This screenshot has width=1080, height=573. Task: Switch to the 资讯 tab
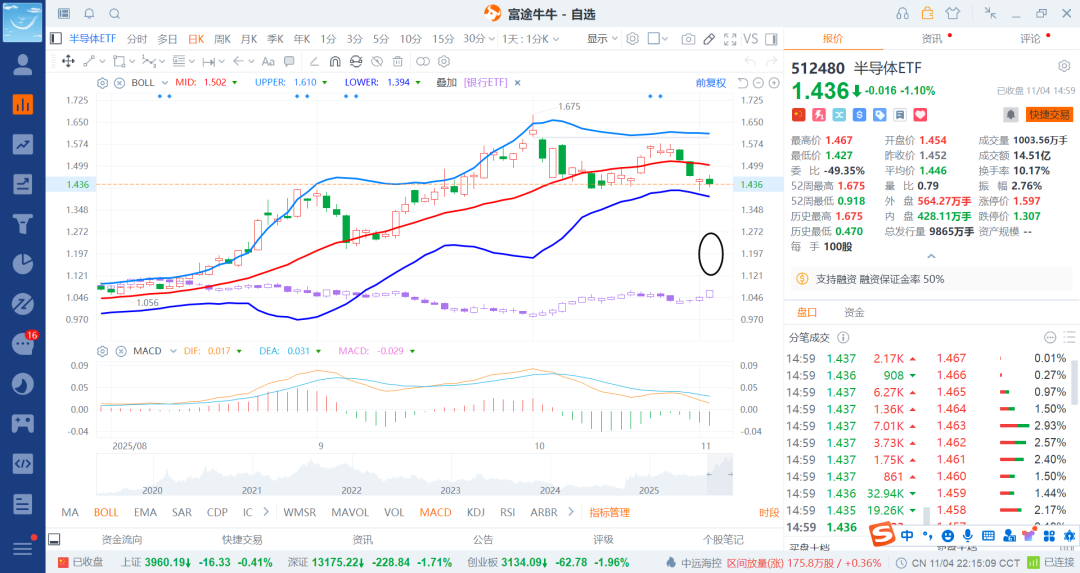[931, 39]
